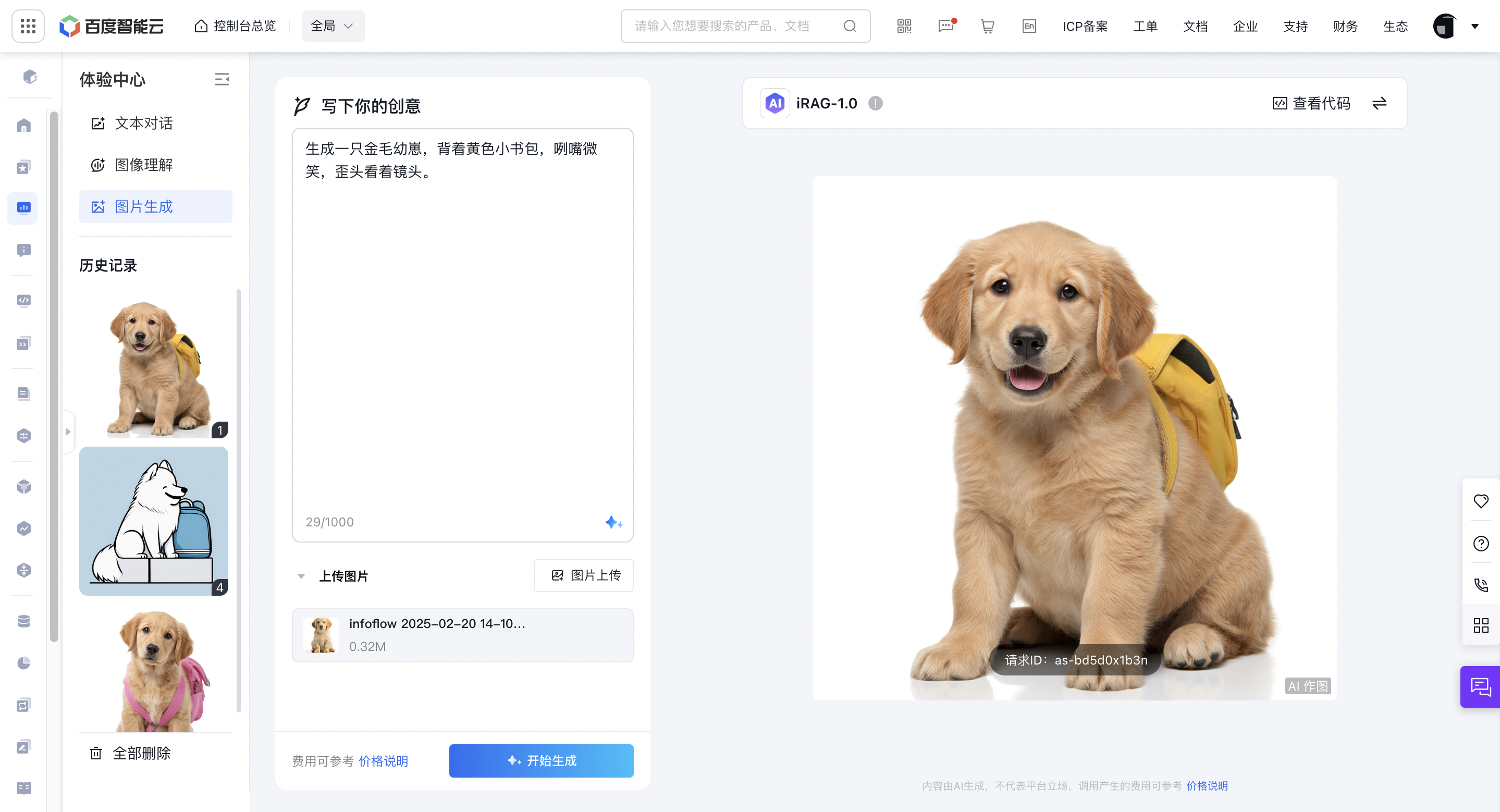The height and width of the screenshot is (812, 1500).
Task: Open history thumbnail of white cartoon dog
Action: pos(154,521)
